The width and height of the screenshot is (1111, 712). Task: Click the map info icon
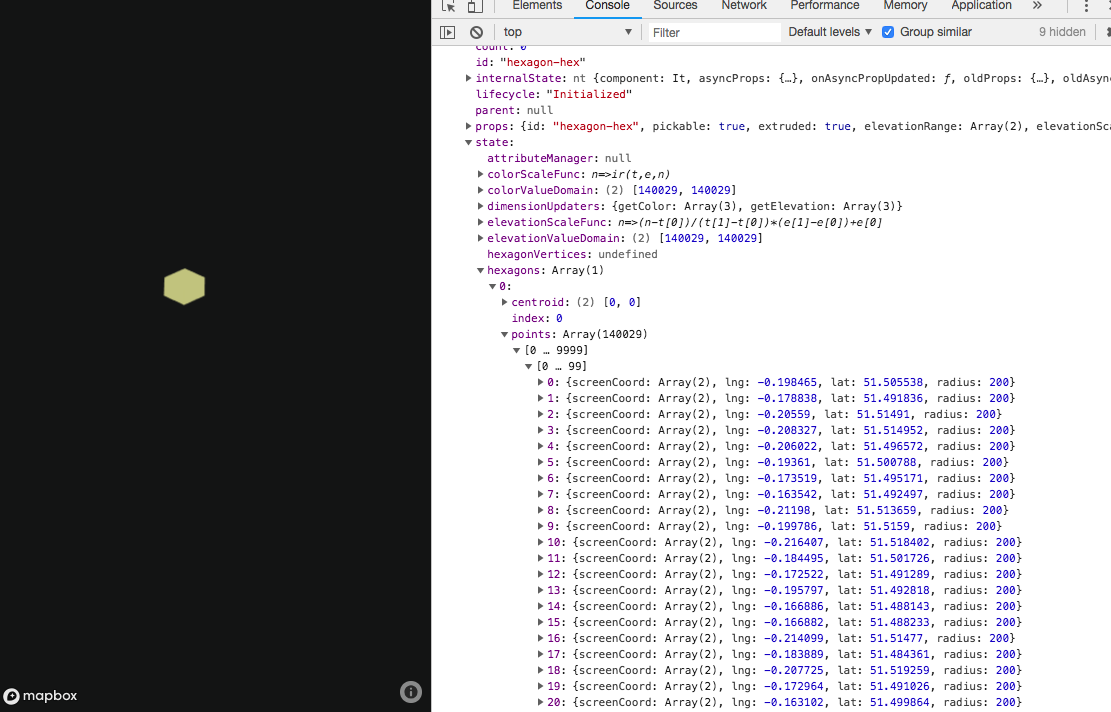(x=411, y=691)
